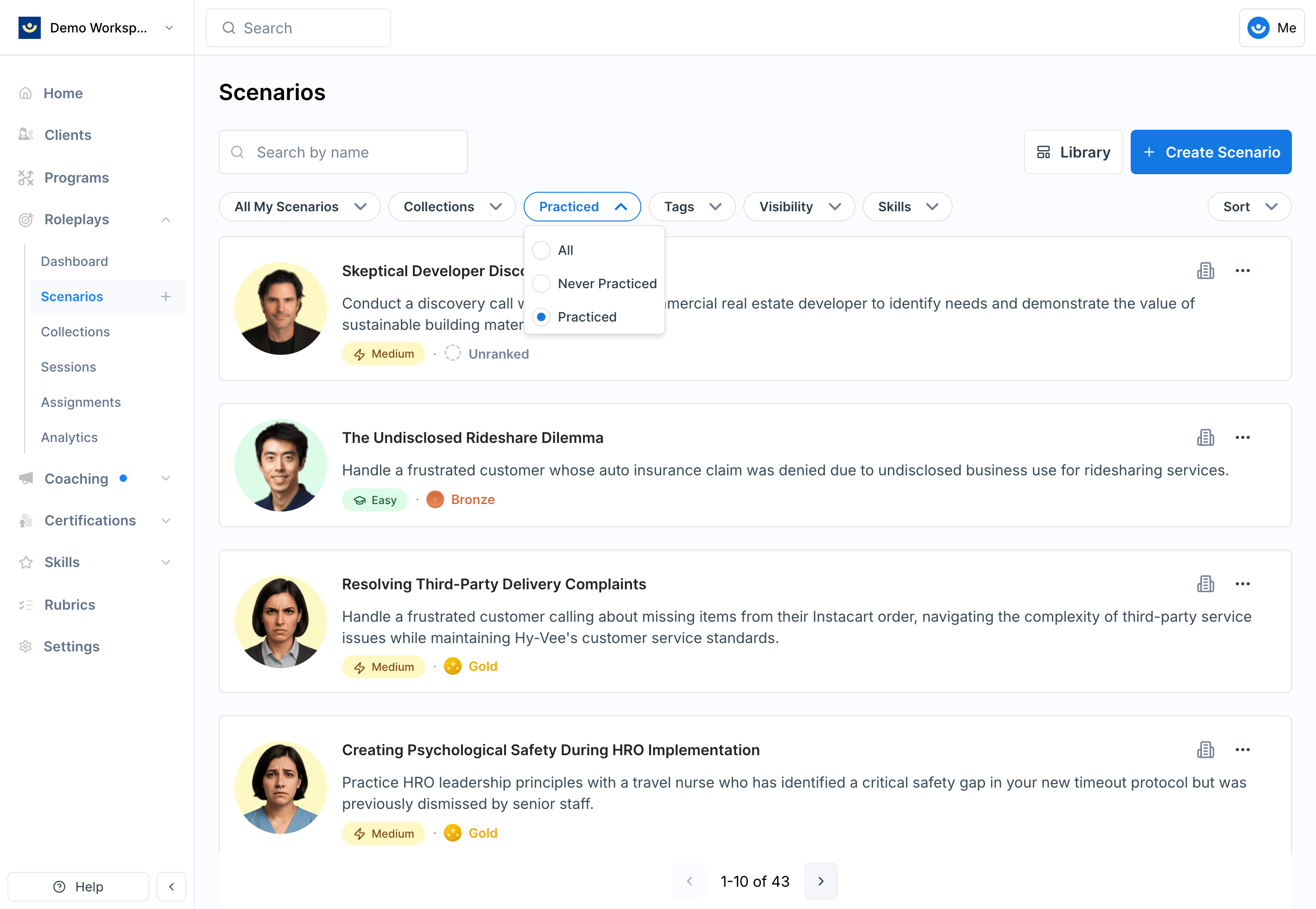Click the Rubrics checklist icon
1316x909 pixels.
25,605
